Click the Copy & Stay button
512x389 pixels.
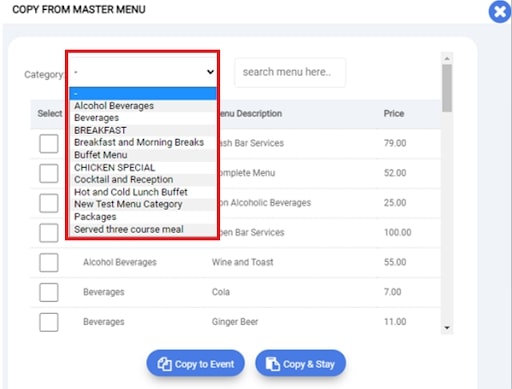[x=300, y=364]
